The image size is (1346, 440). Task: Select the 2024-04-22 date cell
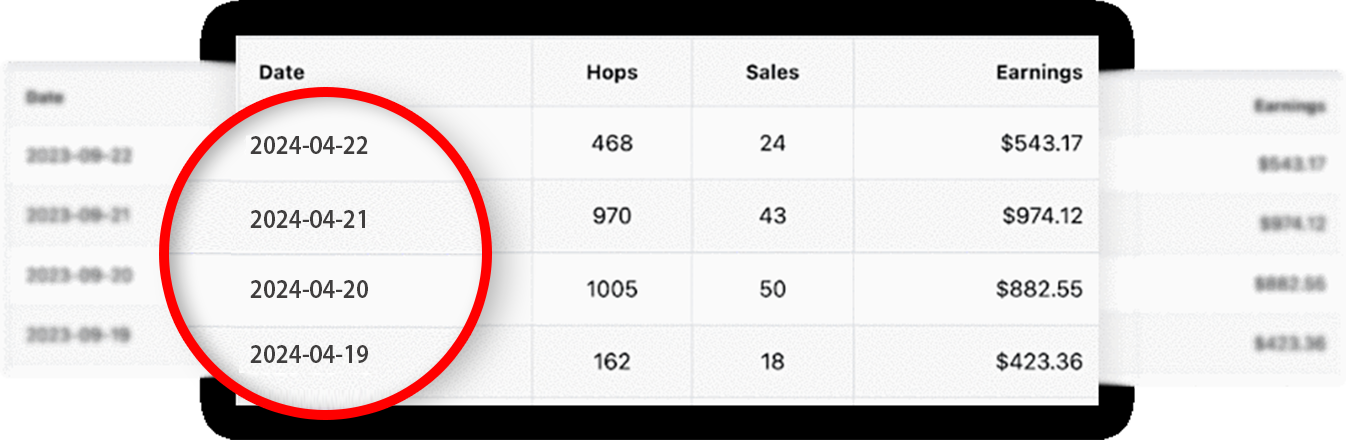click(309, 146)
